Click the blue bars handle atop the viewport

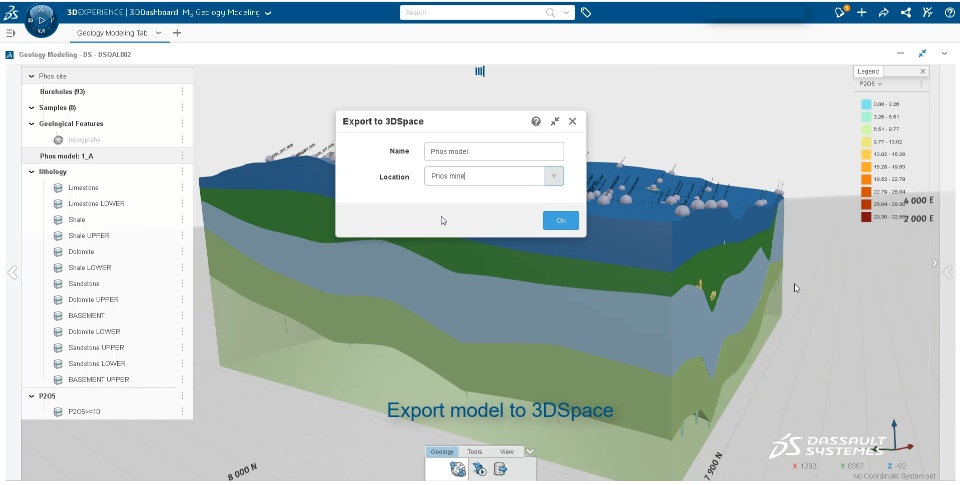[480, 71]
